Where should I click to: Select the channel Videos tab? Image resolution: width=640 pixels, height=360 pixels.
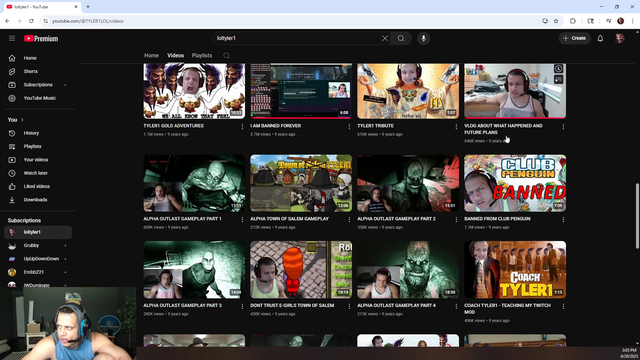click(176, 56)
